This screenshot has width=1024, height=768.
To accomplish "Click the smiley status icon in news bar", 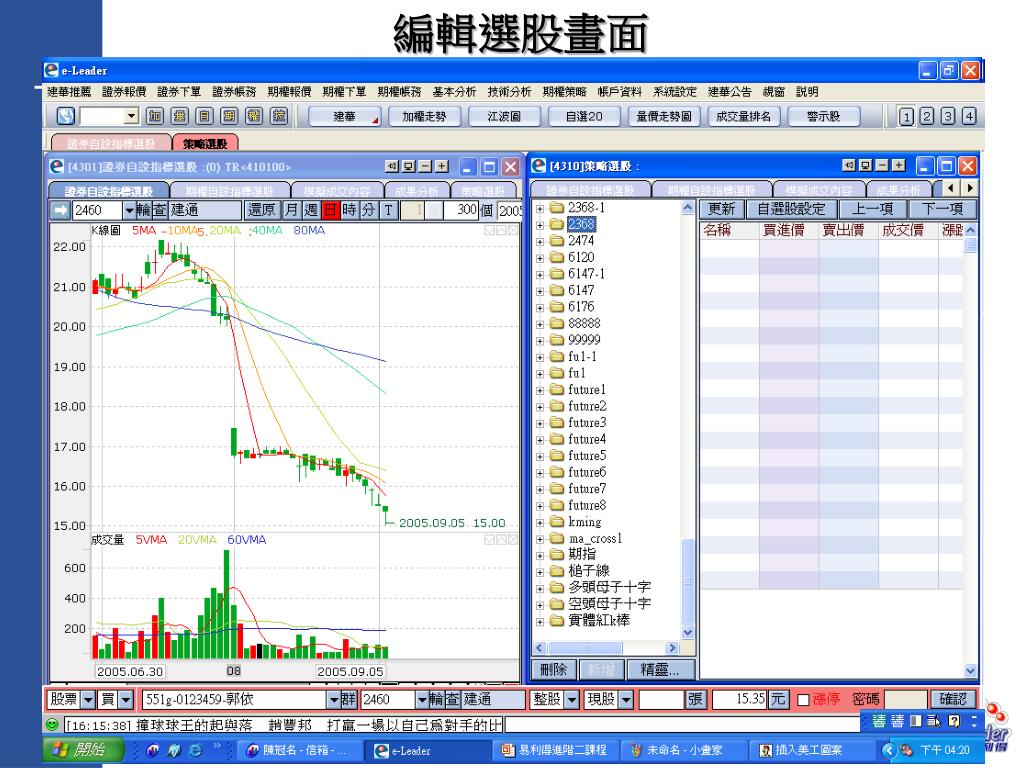I will pyautogui.click(x=52, y=724).
